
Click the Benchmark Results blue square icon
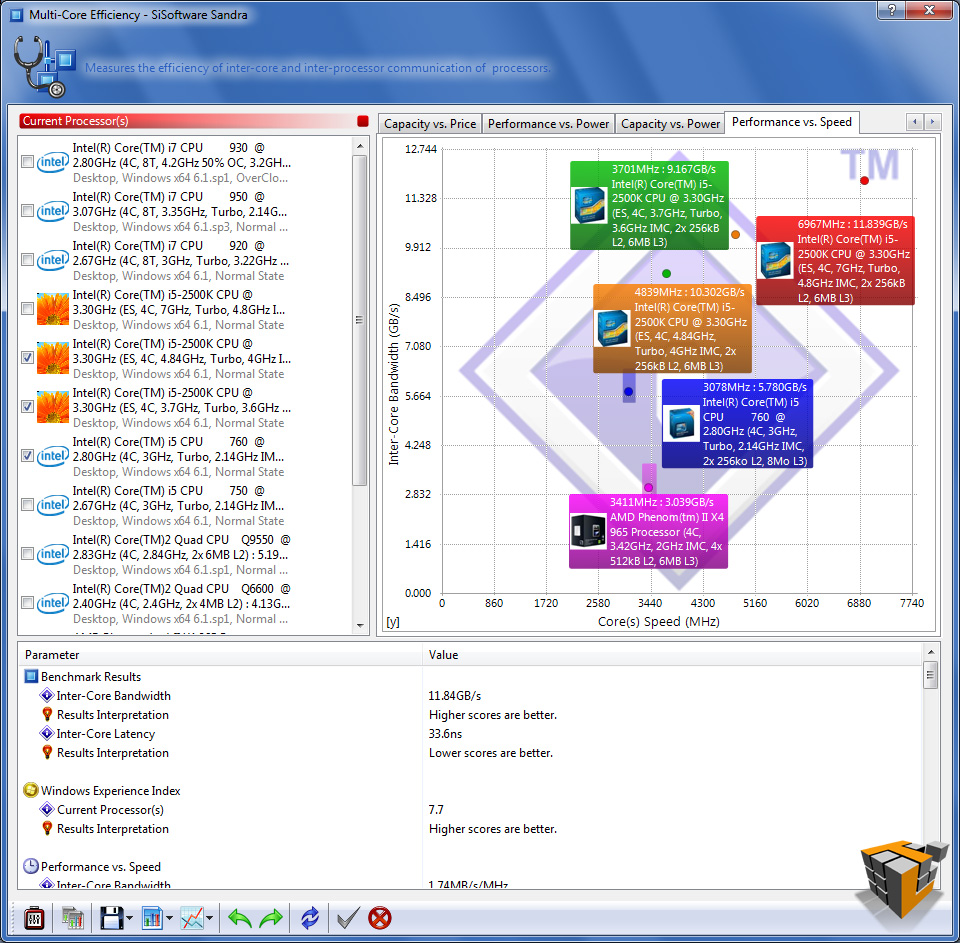pyautogui.click(x=31, y=677)
